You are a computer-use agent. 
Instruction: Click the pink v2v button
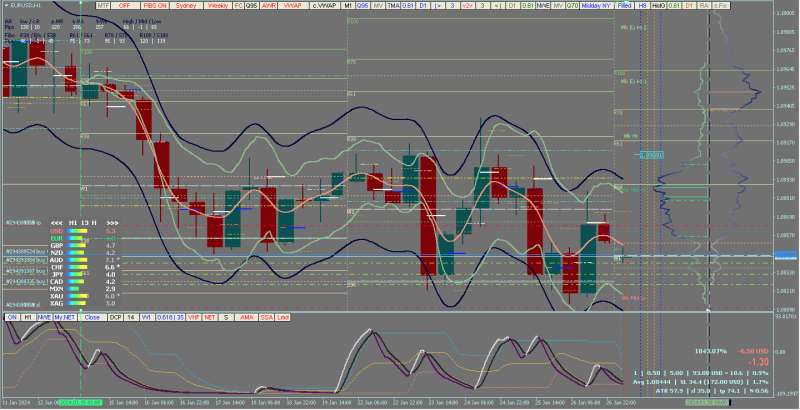click(467, 6)
